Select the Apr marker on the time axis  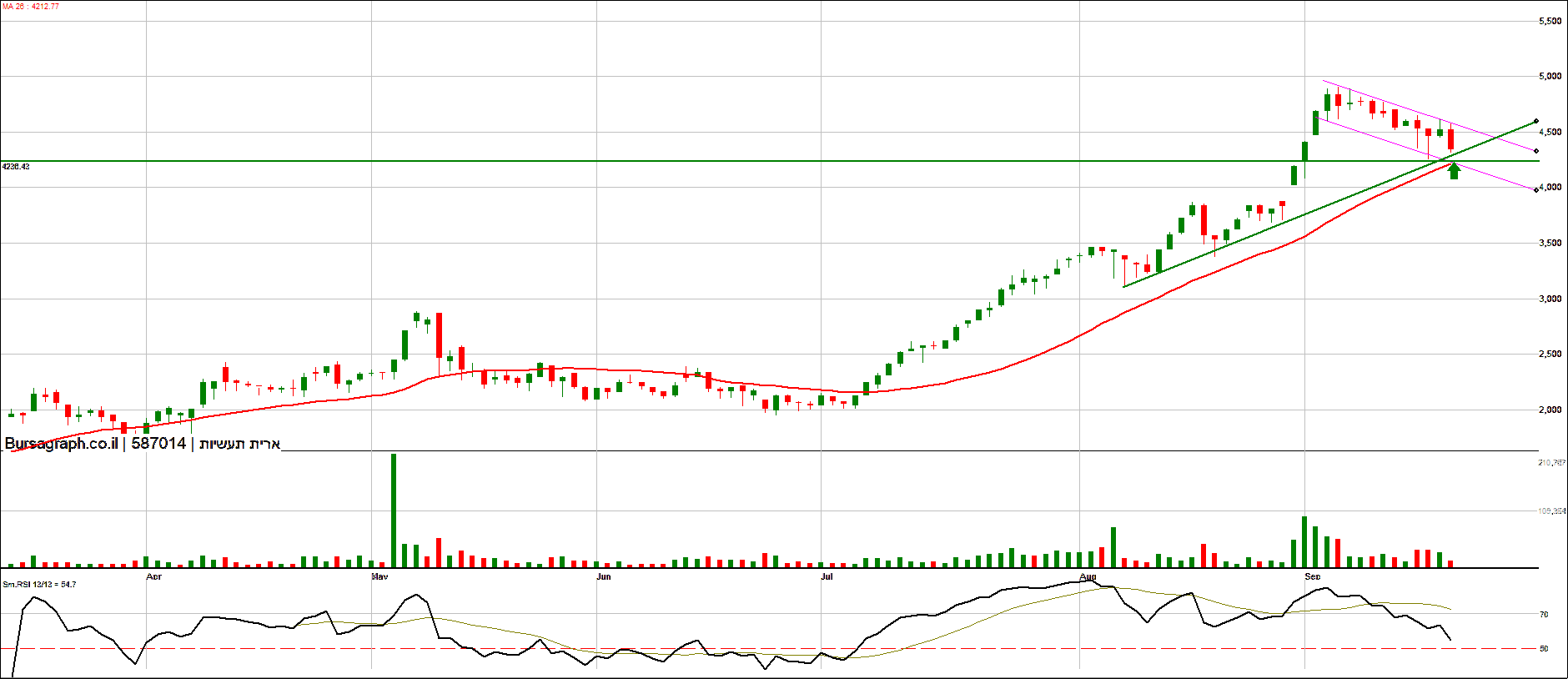[153, 576]
